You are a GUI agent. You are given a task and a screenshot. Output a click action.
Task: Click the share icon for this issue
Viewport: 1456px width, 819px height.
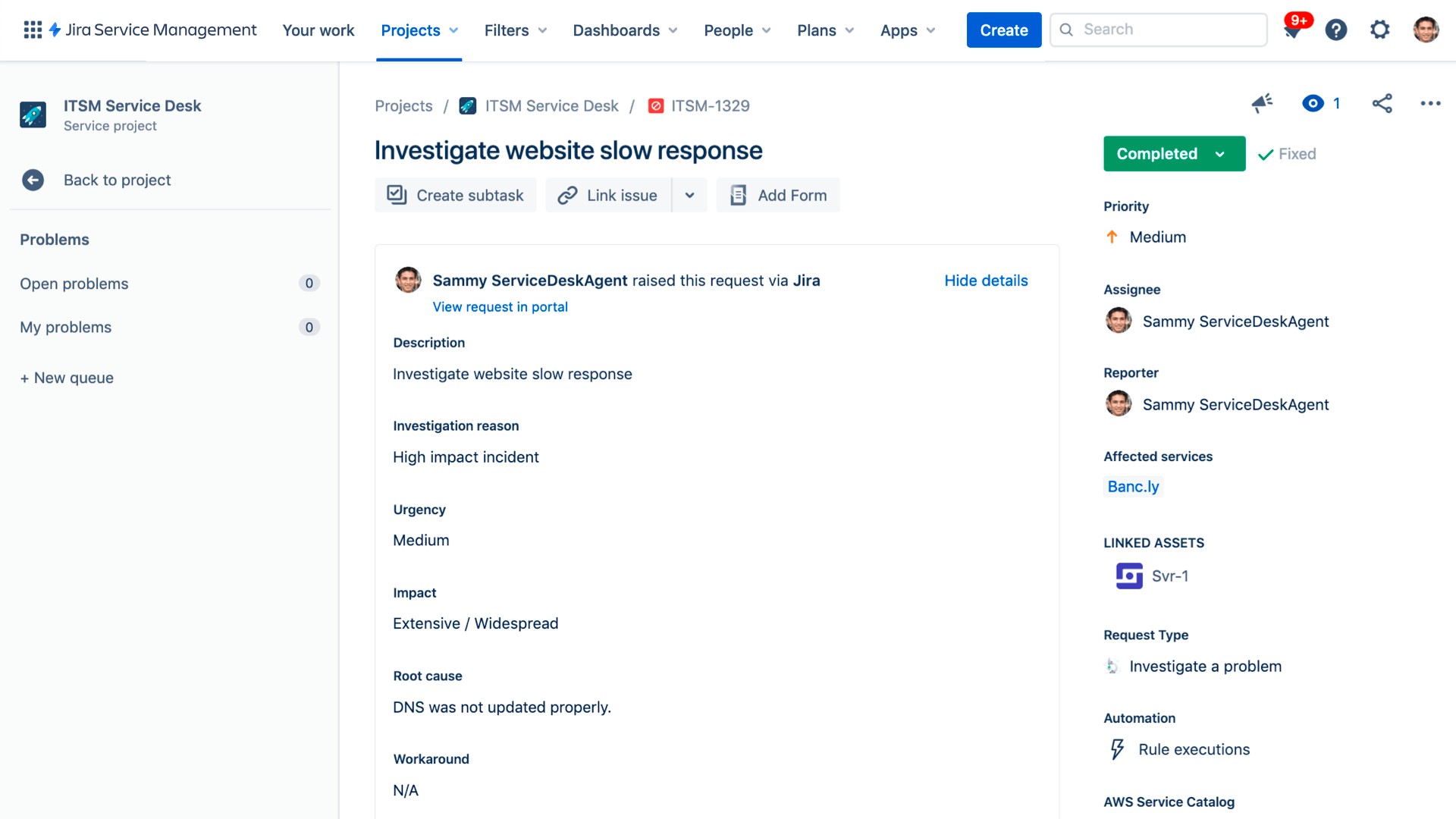[1382, 104]
